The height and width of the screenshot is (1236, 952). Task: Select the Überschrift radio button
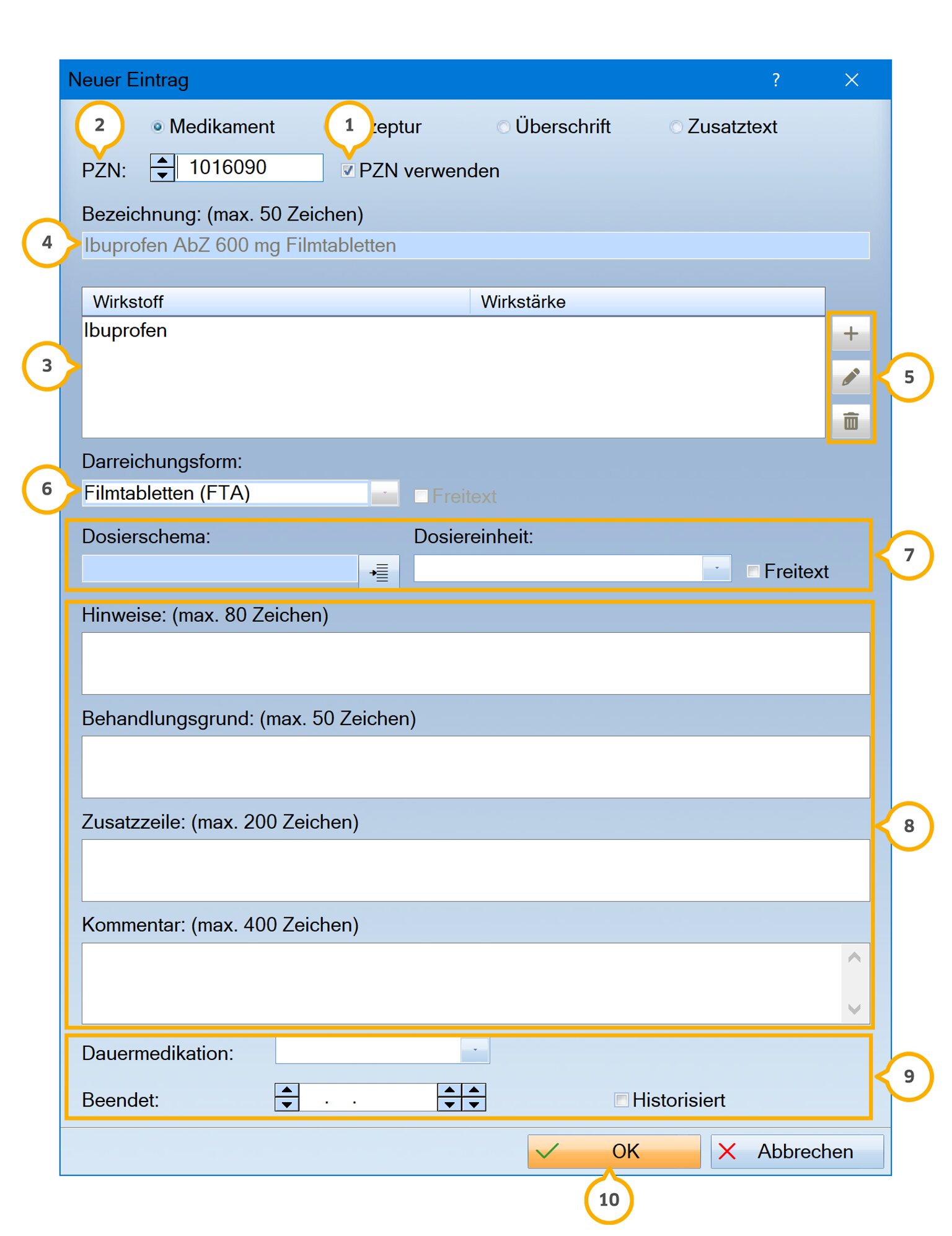point(503,127)
